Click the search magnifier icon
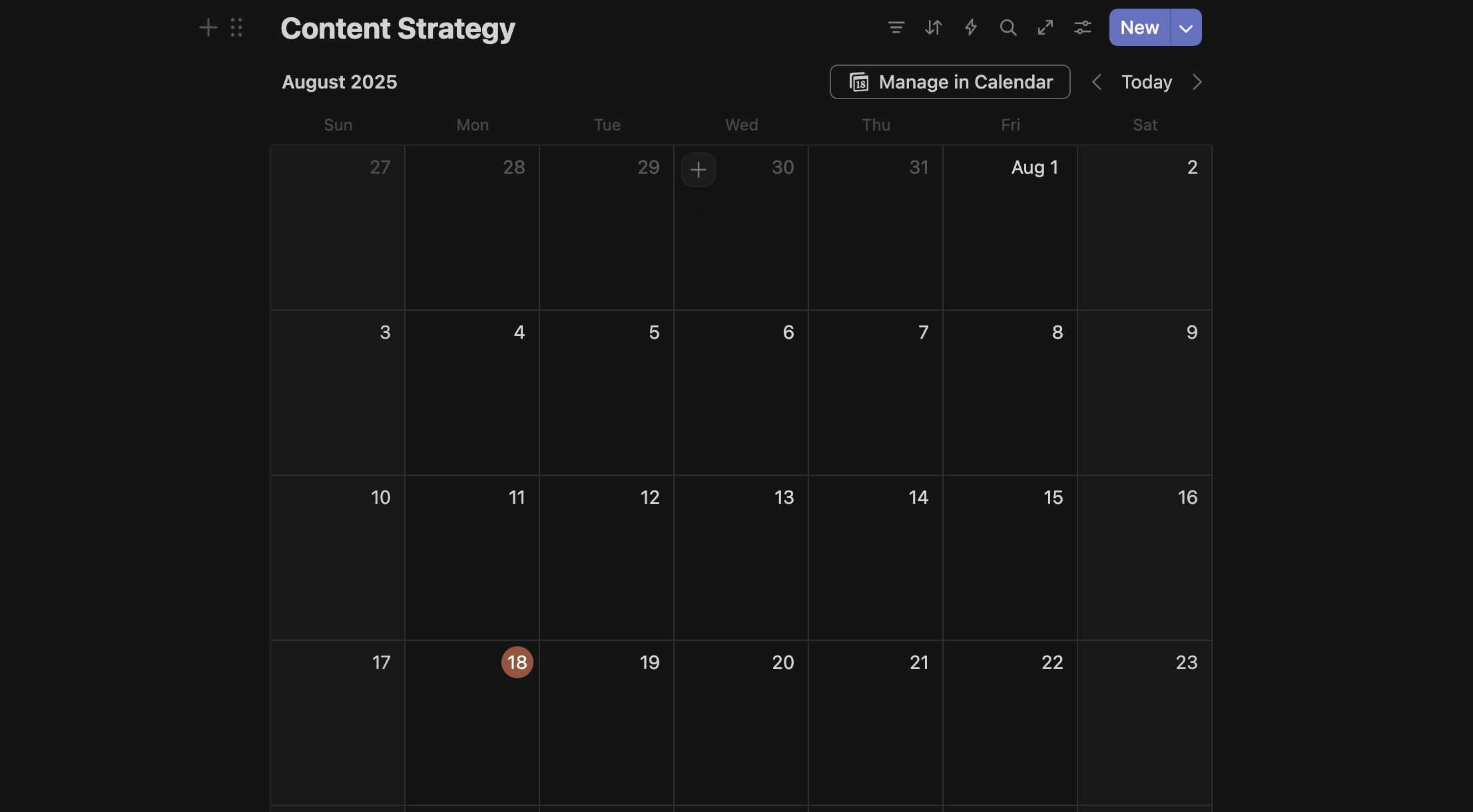The height and width of the screenshot is (812, 1473). pos(1008,27)
